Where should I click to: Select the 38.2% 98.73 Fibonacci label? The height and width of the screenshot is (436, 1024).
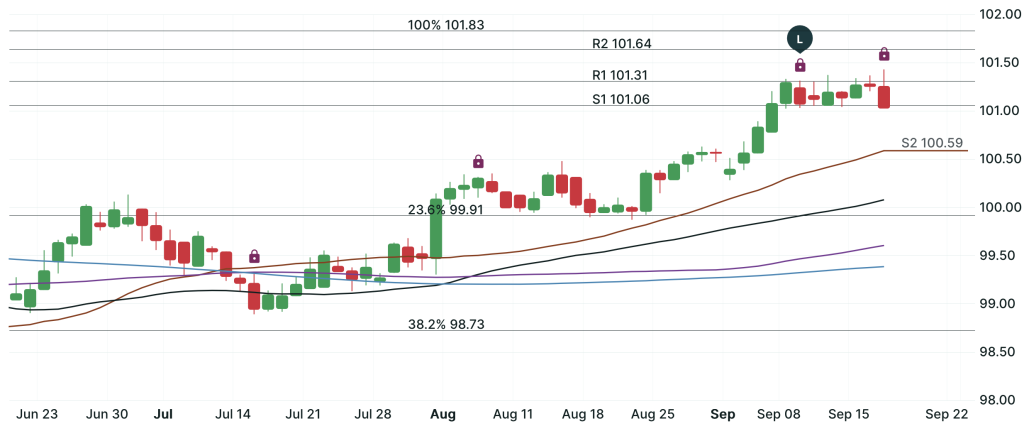(x=446, y=324)
